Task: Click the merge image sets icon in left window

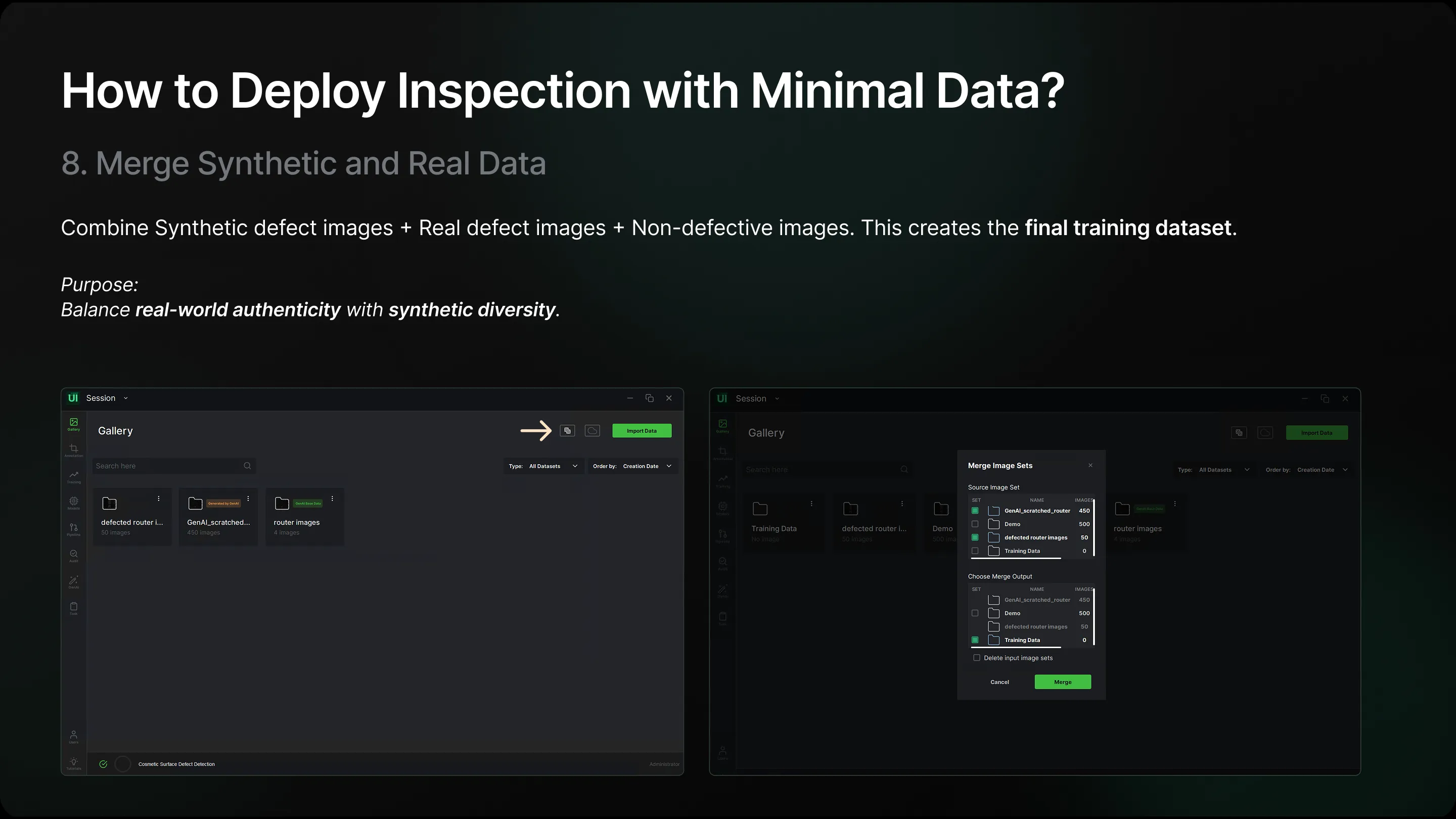Action: point(567,431)
